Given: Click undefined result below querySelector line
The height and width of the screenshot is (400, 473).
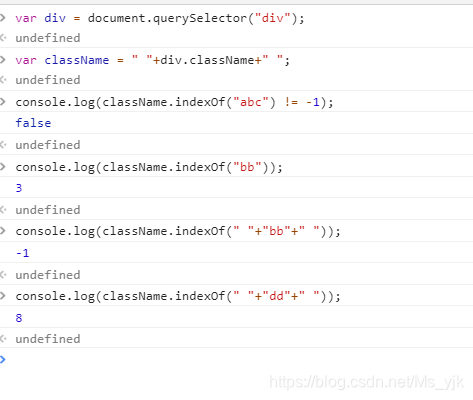Looking at the screenshot, I should (x=48, y=38).
